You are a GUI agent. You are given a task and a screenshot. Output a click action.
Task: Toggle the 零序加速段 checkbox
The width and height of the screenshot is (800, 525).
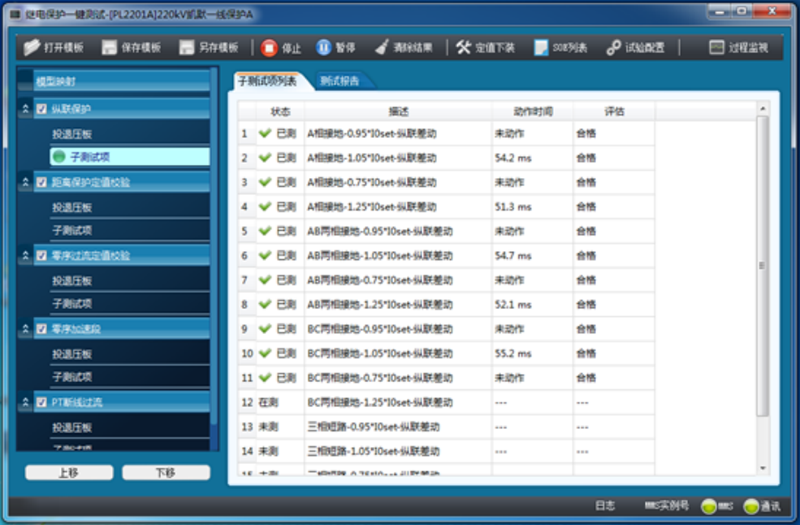click(x=41, y=328)
